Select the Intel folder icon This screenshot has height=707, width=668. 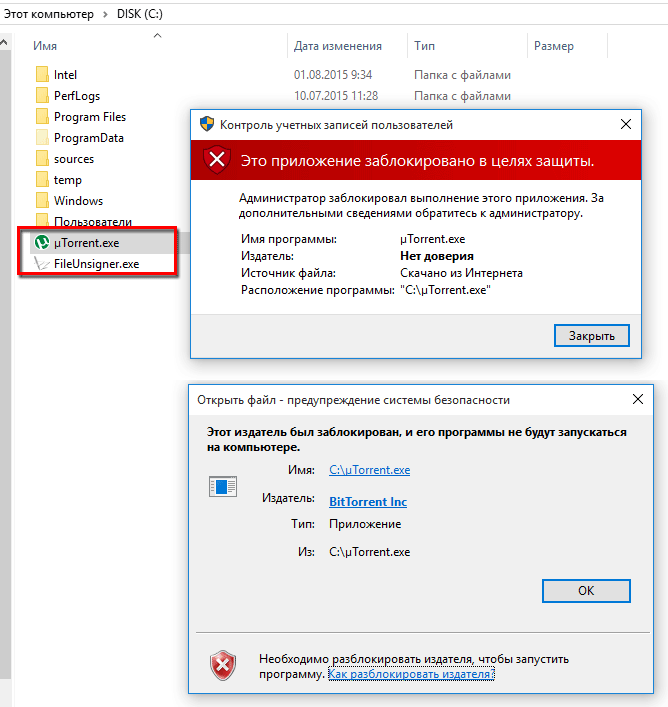coord(42,74)
